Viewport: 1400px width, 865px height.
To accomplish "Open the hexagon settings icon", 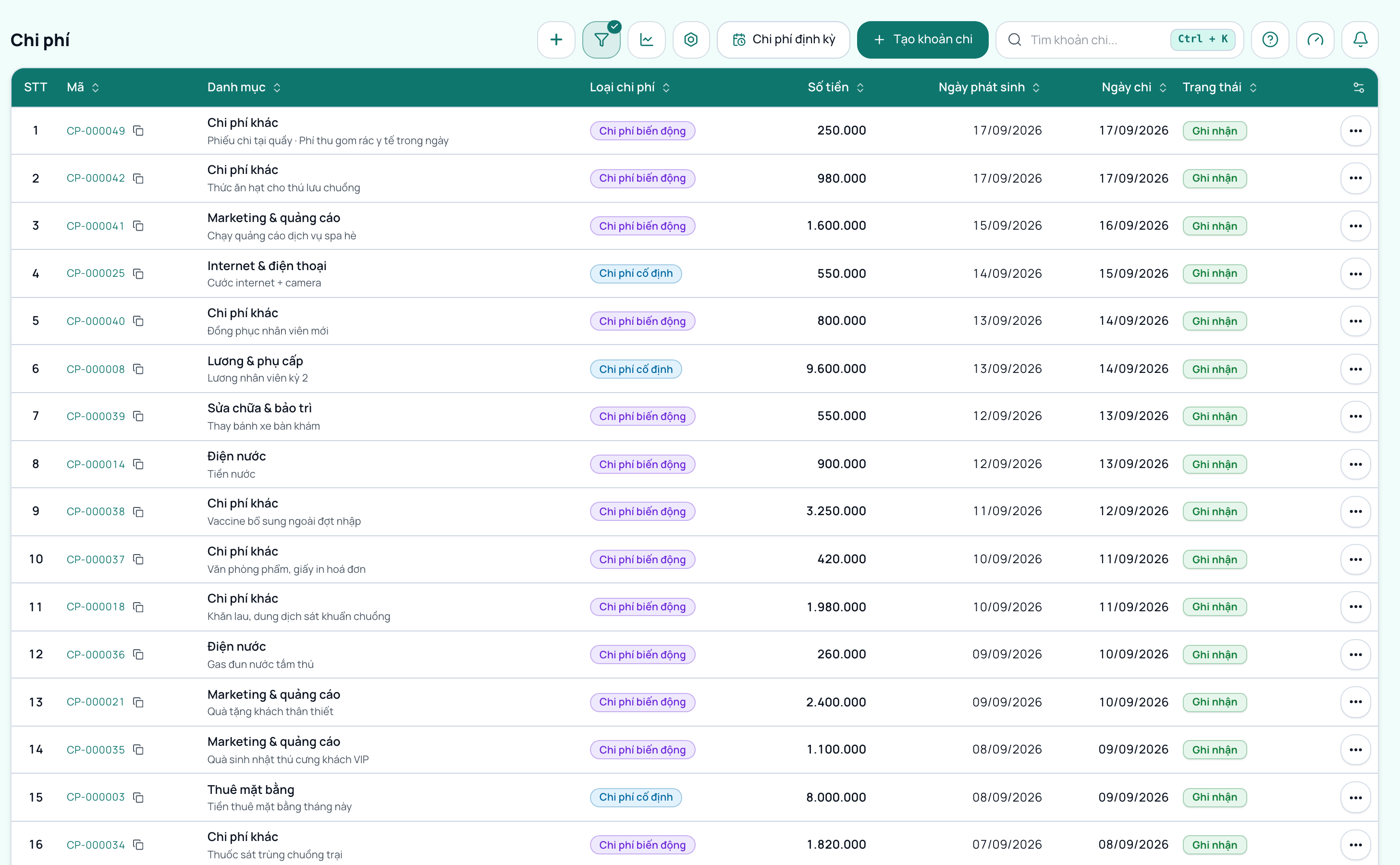I will [691, 39].
